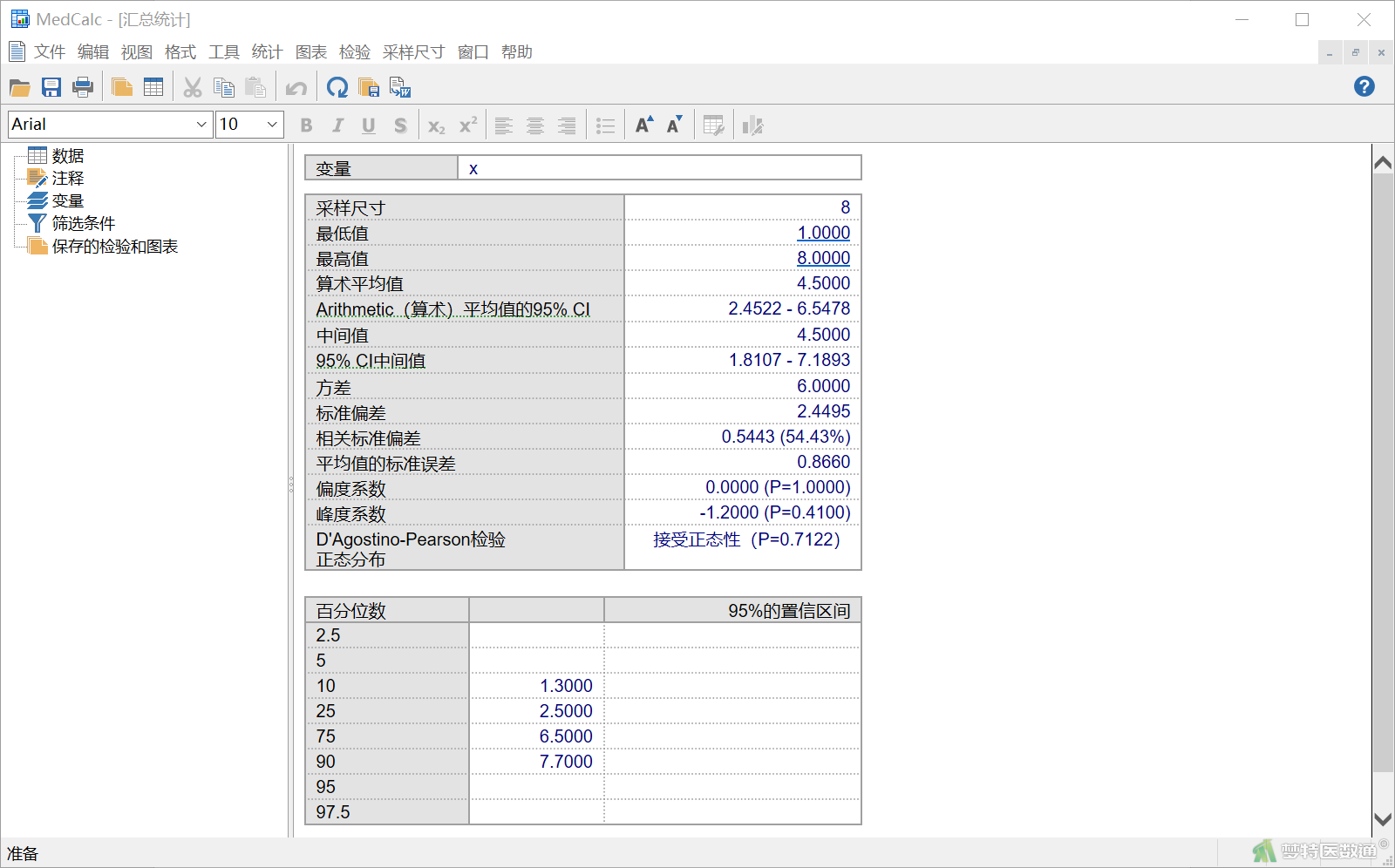
Task: Click the scroll up arrow of results pane
Action: coord(1383,162)
